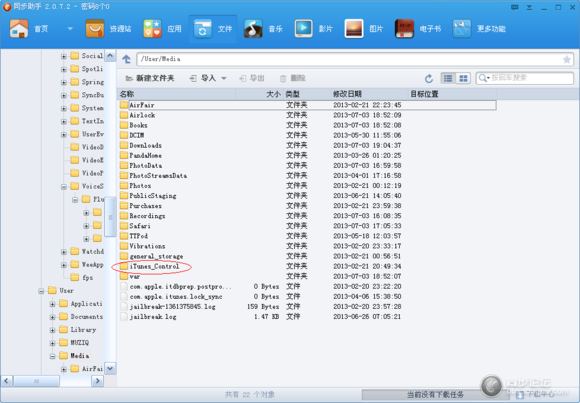Collapse the User tree node
Viewport: 580px width, 403px height.
41,291
